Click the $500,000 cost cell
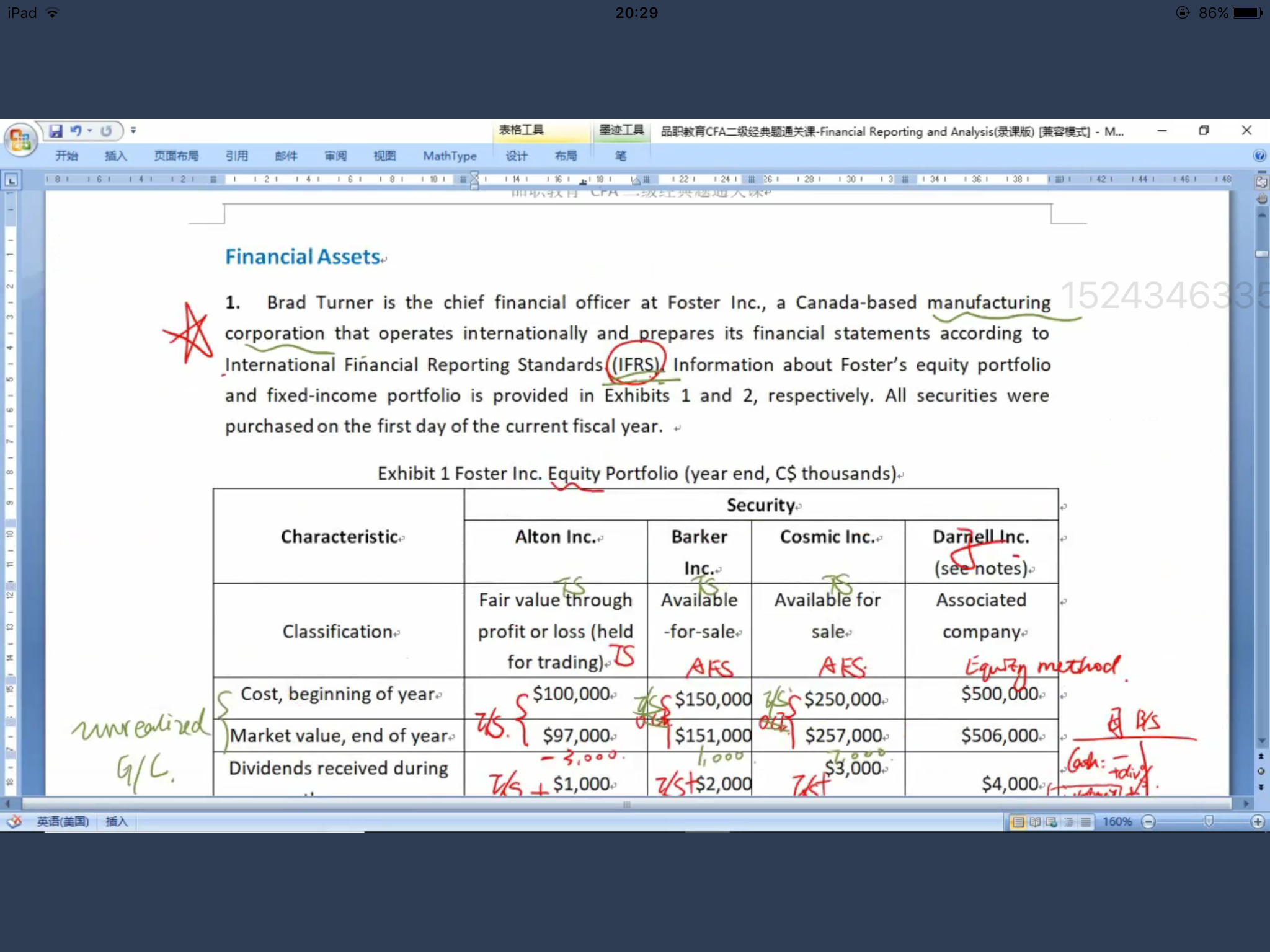The image size is (1270, 952). pyautogui.click(x=1000, y=694)
